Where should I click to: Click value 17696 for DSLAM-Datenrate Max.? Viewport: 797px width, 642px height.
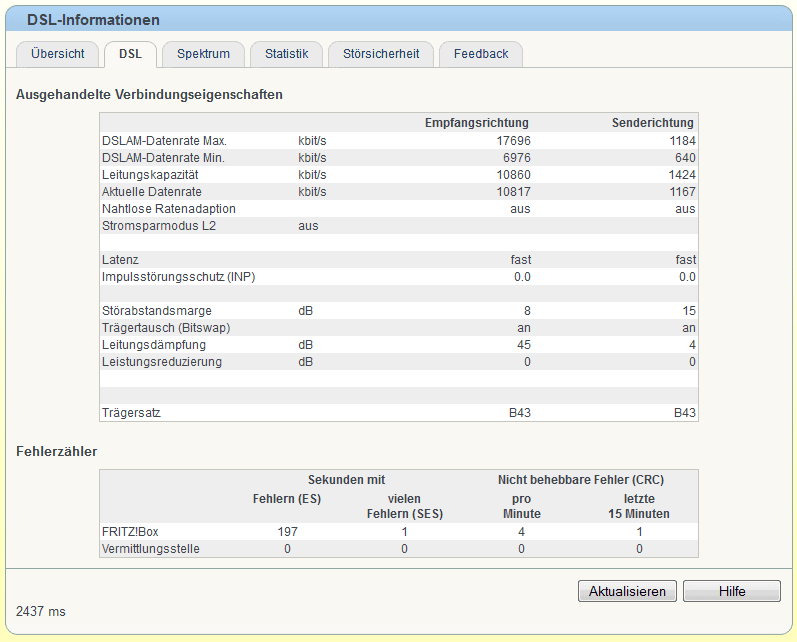(x=513, y=141)
